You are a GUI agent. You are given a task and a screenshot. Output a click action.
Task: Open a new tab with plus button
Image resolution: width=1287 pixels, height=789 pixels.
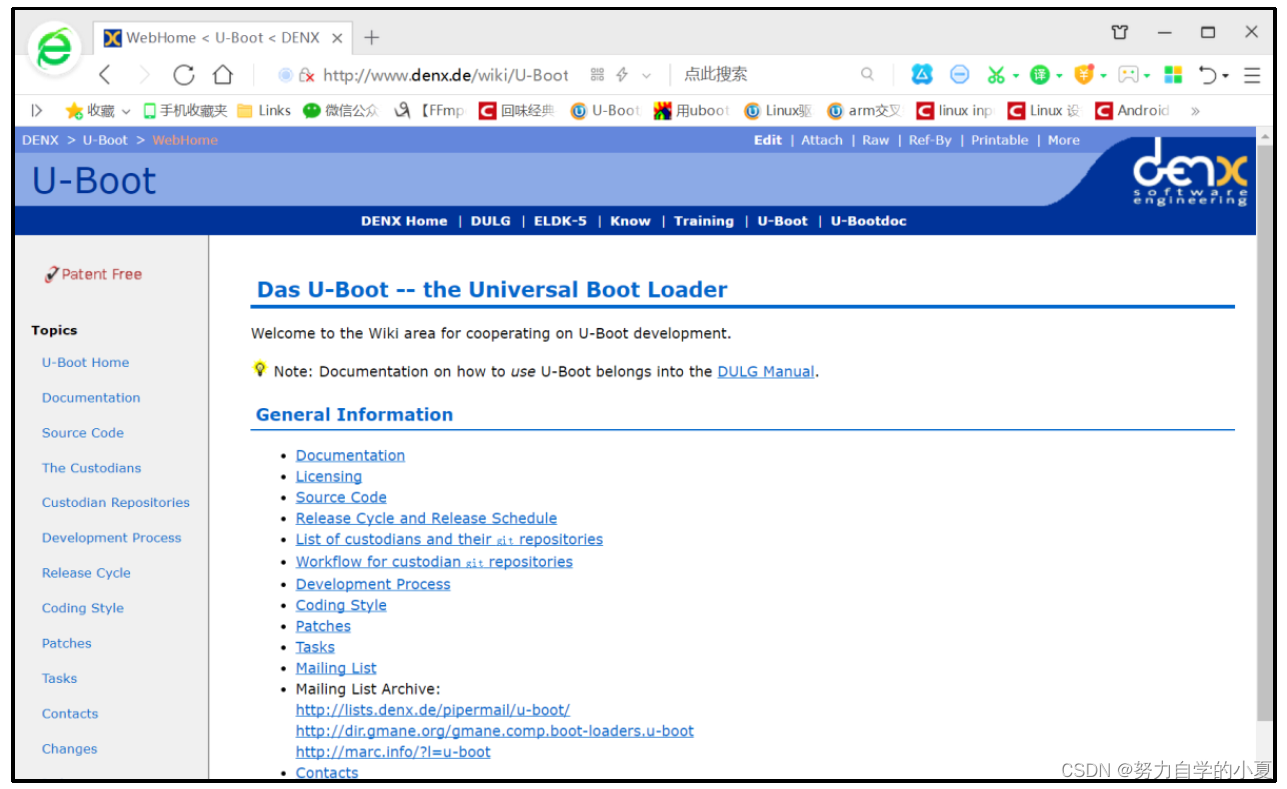(371, 38)
